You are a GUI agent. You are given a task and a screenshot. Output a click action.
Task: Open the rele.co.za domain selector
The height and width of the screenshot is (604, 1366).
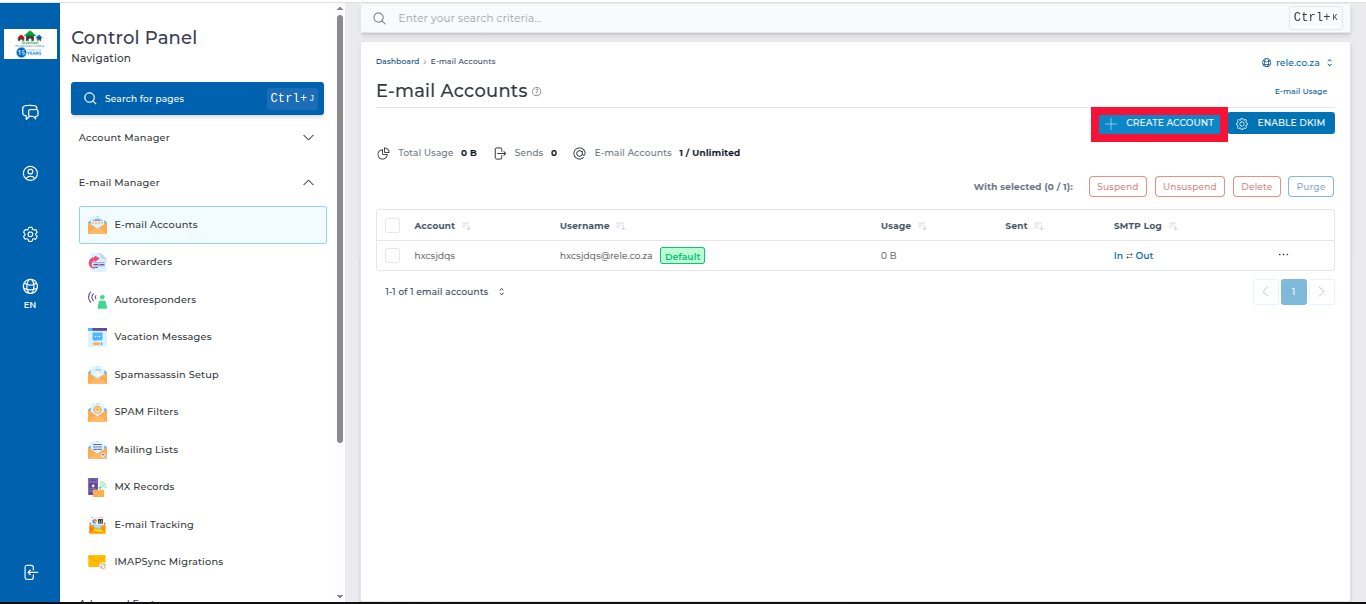(x=1297, y=63)
